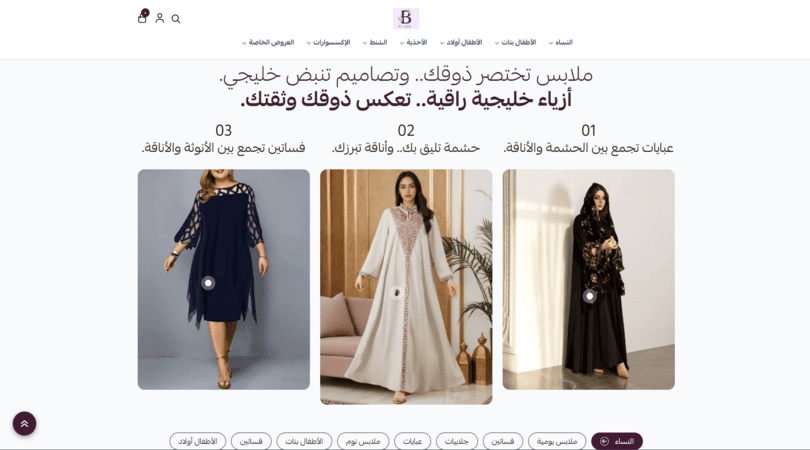The height and width of the screenshot is (450, 810).
Task: Open the العروض الخاصة menu
Action: [268, 42]
